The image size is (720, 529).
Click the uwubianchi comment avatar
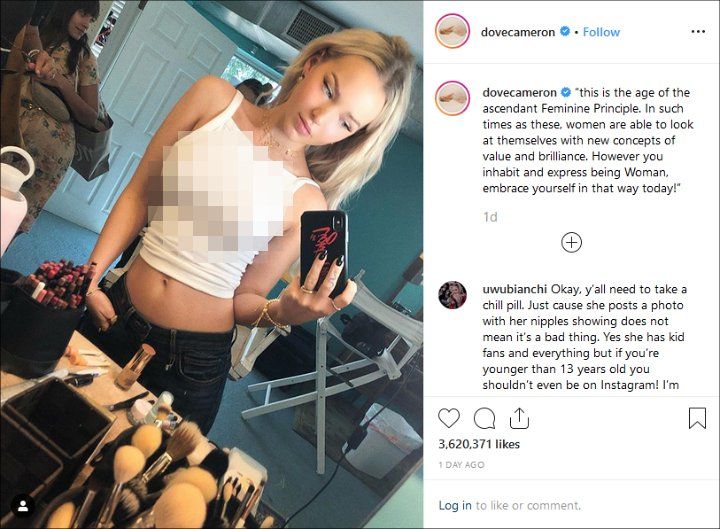pos(452,295)
